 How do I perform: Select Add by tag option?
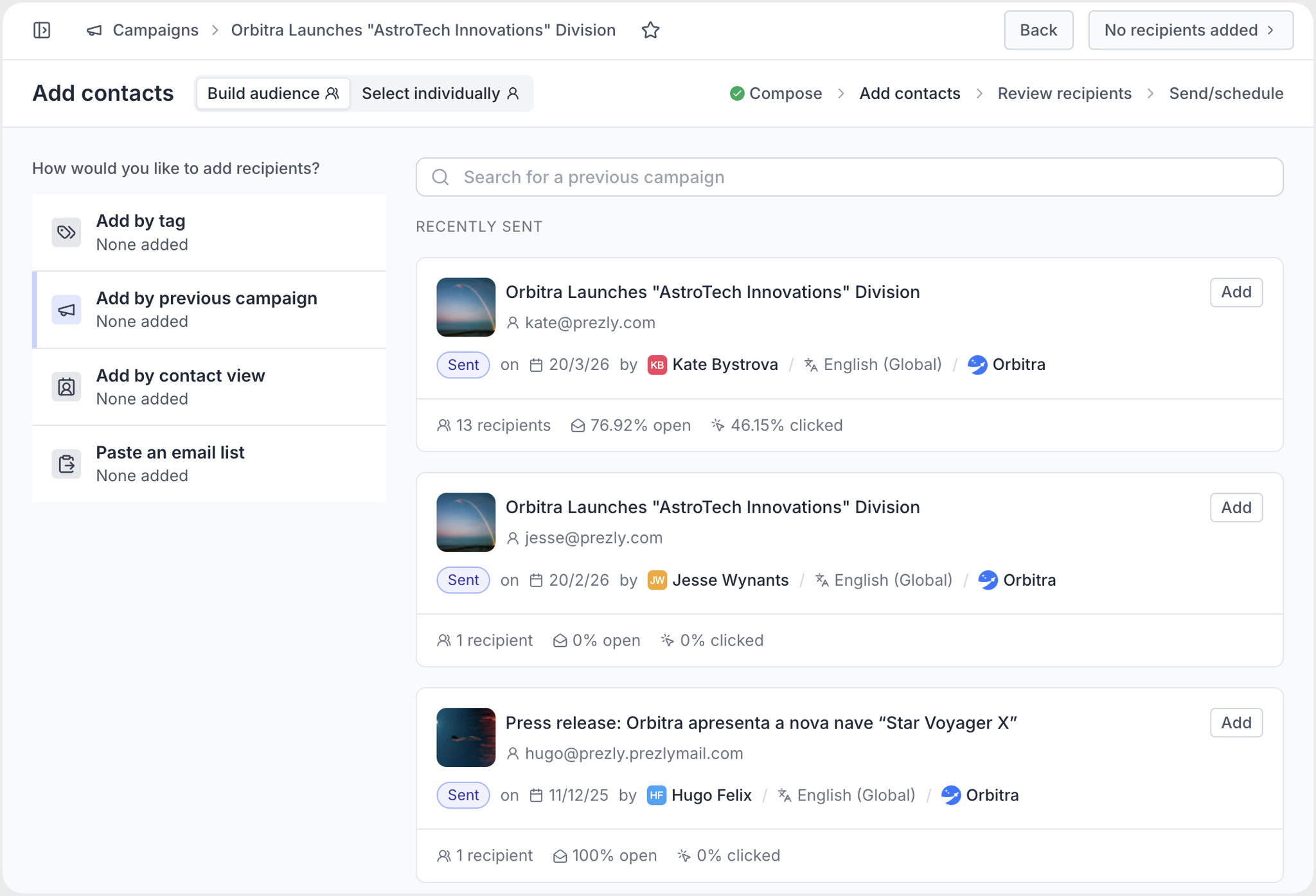click(x=209, y=233)
